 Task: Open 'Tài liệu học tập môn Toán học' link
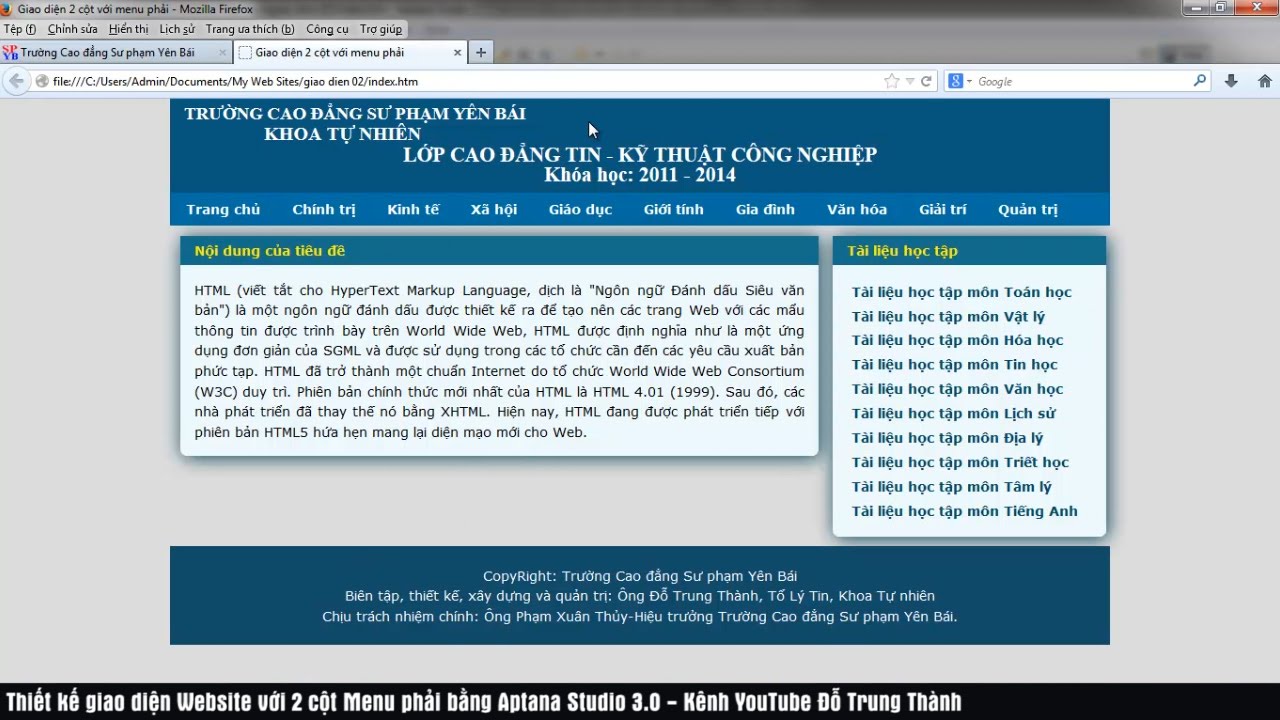click(961, 292)
